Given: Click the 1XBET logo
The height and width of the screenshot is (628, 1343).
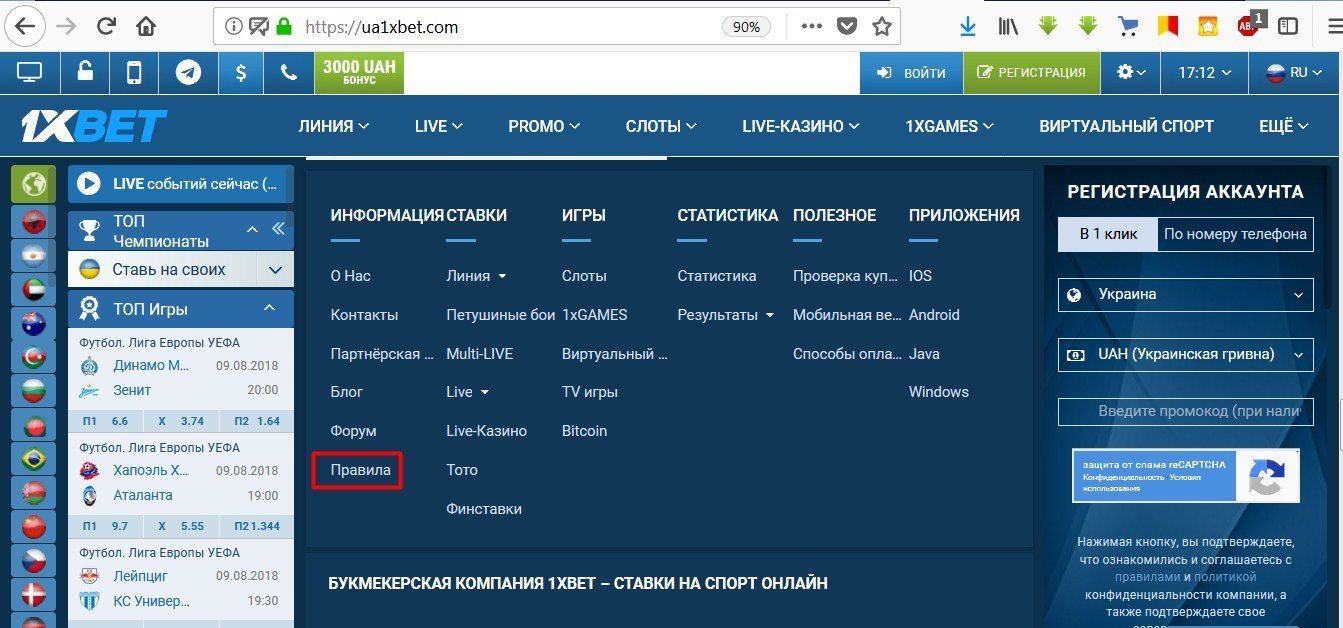Looking at the screenshot, I should (94, 126).
